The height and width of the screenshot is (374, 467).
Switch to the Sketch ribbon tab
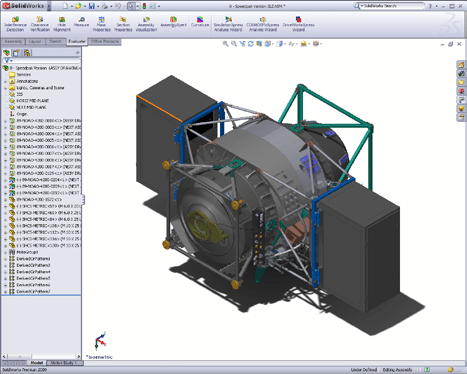point(55,42)
